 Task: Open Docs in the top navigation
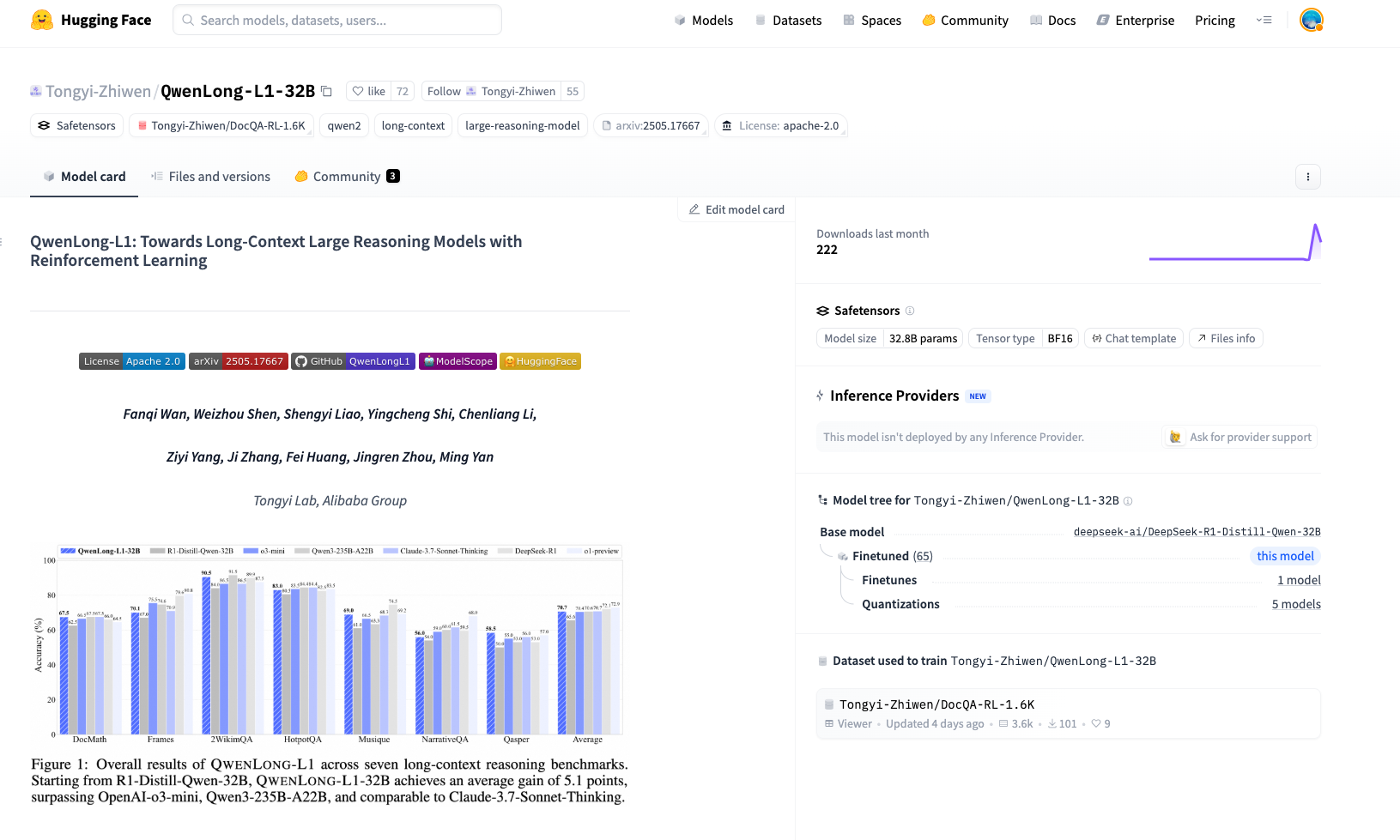pos(1052,20)
